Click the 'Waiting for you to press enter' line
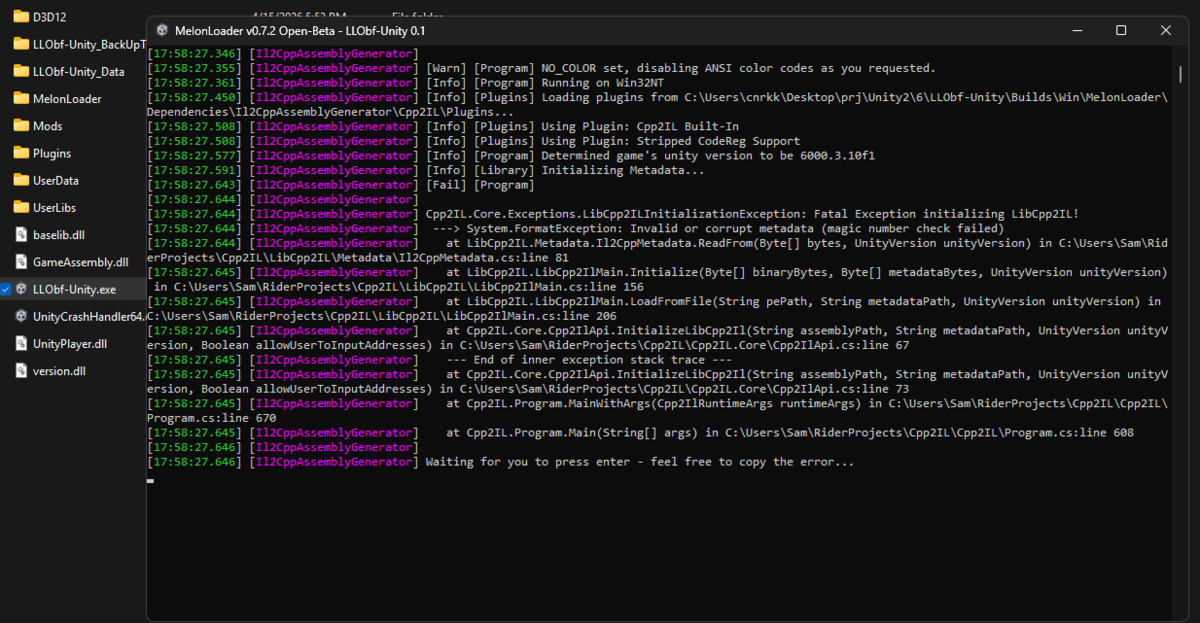Viewport: 1200px width, 623px height. pos(500,462)
